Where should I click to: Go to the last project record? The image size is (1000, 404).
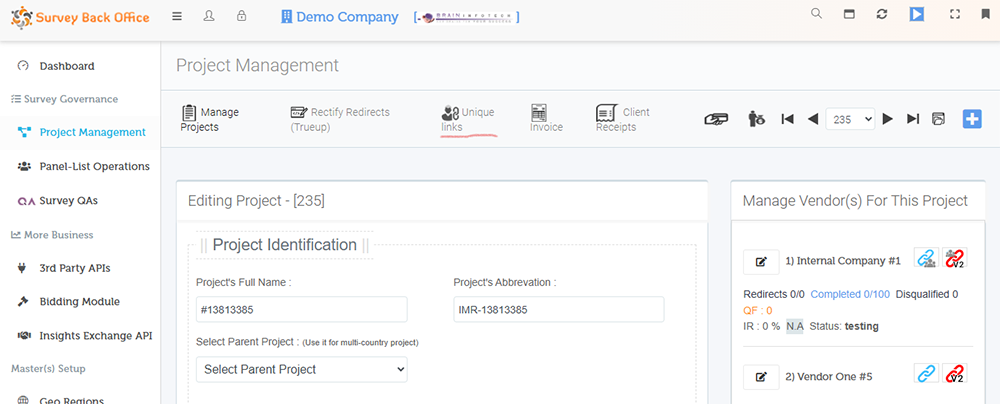pyautogui.click(x=913, y=119)
